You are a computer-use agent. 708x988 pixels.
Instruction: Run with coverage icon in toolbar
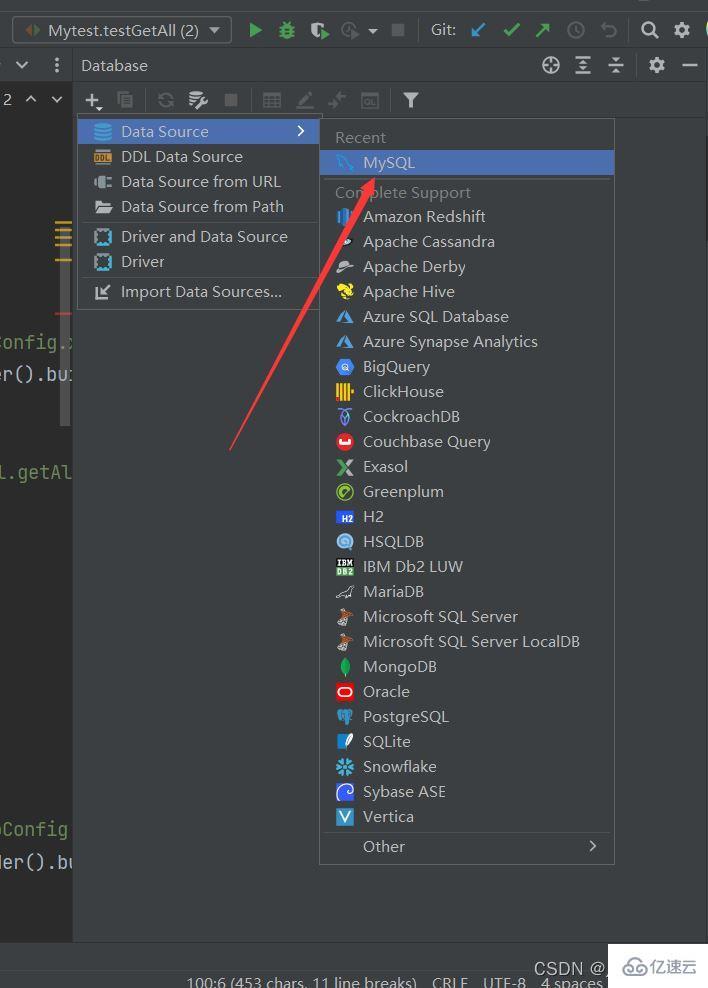319,30
